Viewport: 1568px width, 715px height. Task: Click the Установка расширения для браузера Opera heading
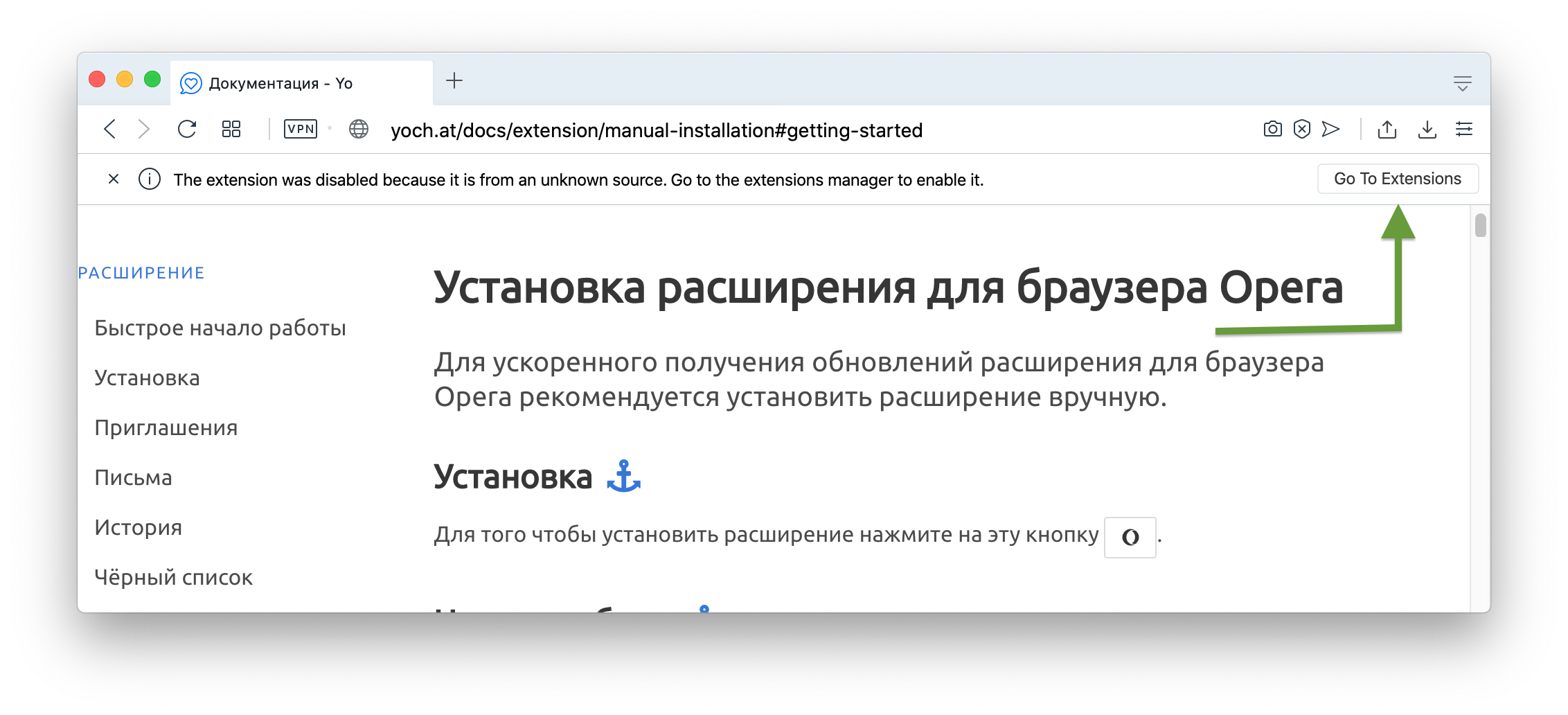889,287
